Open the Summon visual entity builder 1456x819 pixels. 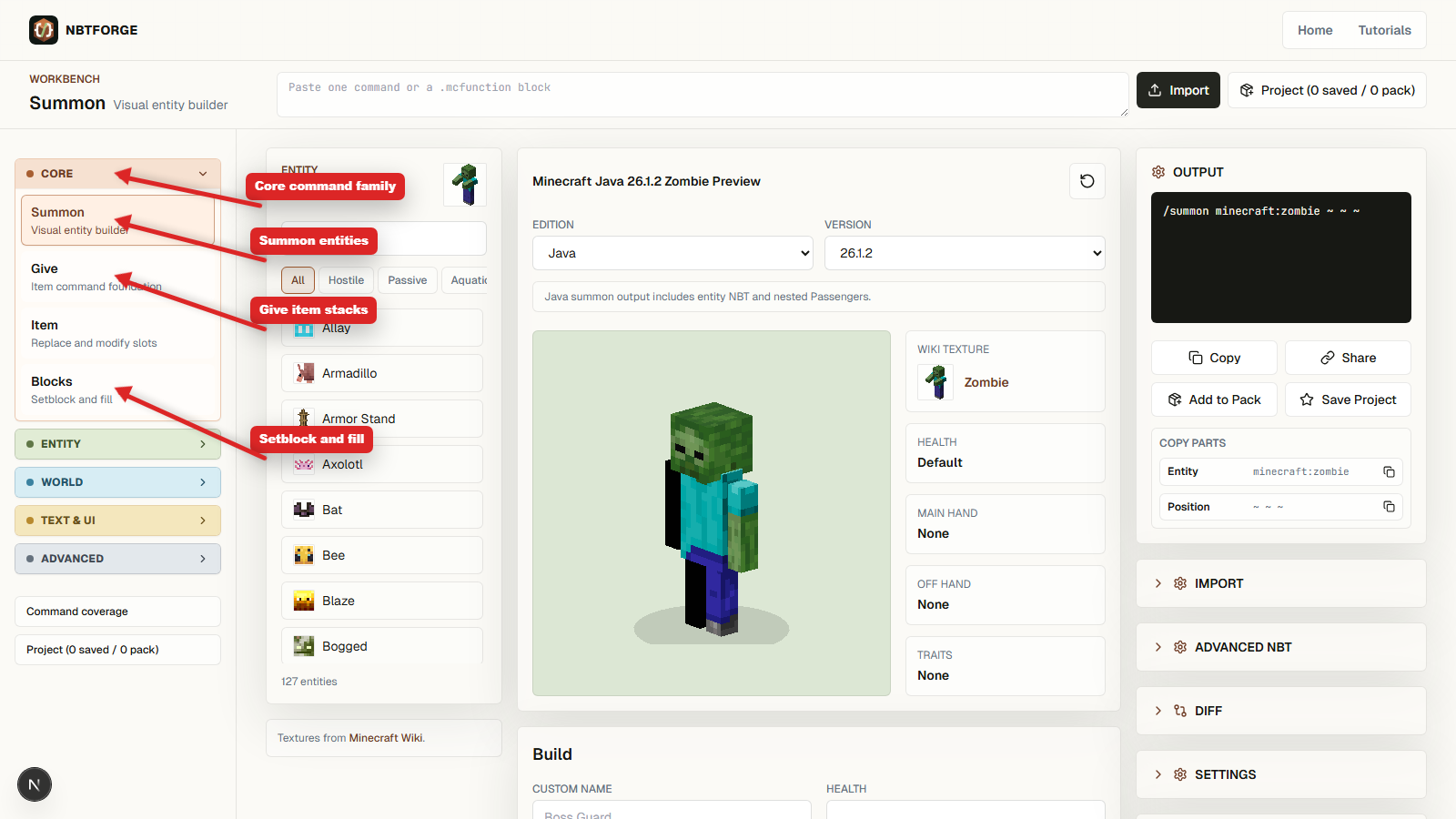tap(117, 220)
